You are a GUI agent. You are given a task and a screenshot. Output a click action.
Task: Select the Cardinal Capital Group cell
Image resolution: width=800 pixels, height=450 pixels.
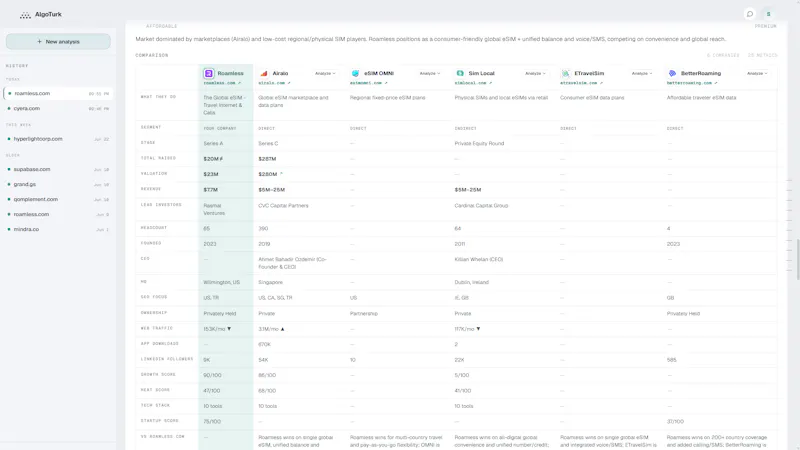click(x=481, y=206)
